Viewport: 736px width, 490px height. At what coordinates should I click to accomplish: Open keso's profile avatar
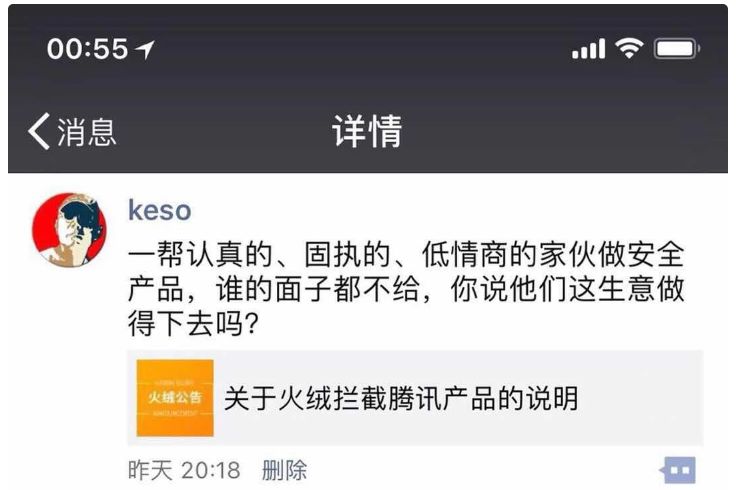[x=69, y=230]
